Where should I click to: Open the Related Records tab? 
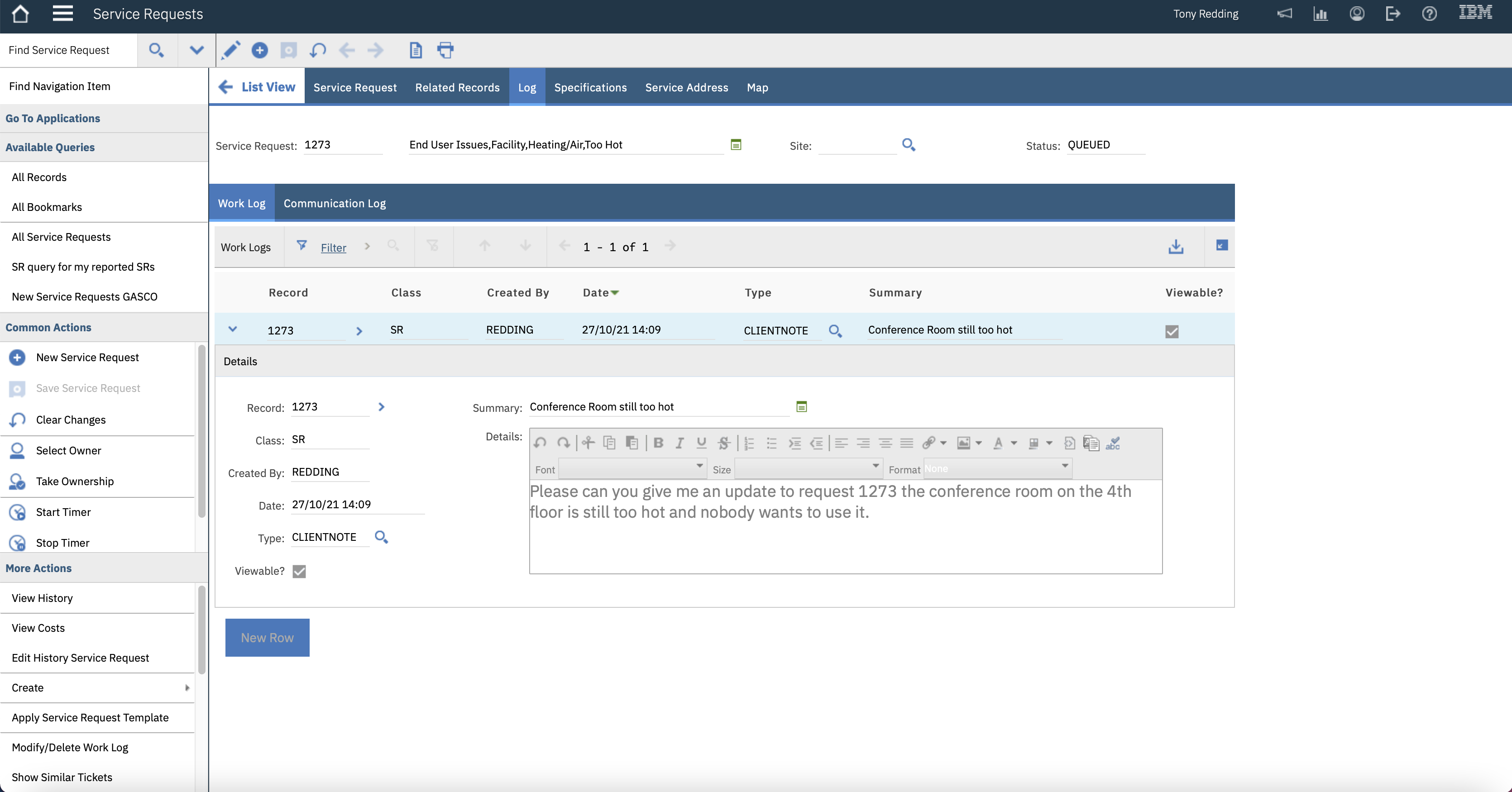coord(457,87)
